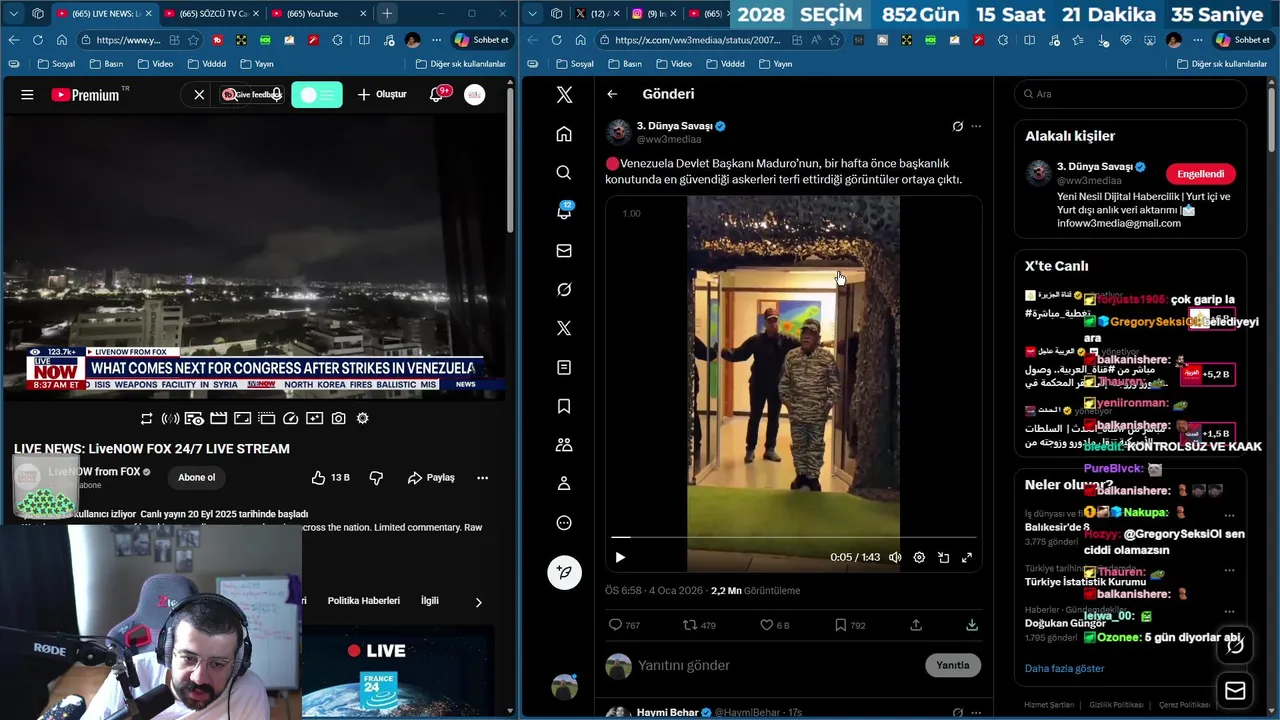Go back from Gönderi page
The height and width of the screenshot is (720, 1280).
click(612, 94)
